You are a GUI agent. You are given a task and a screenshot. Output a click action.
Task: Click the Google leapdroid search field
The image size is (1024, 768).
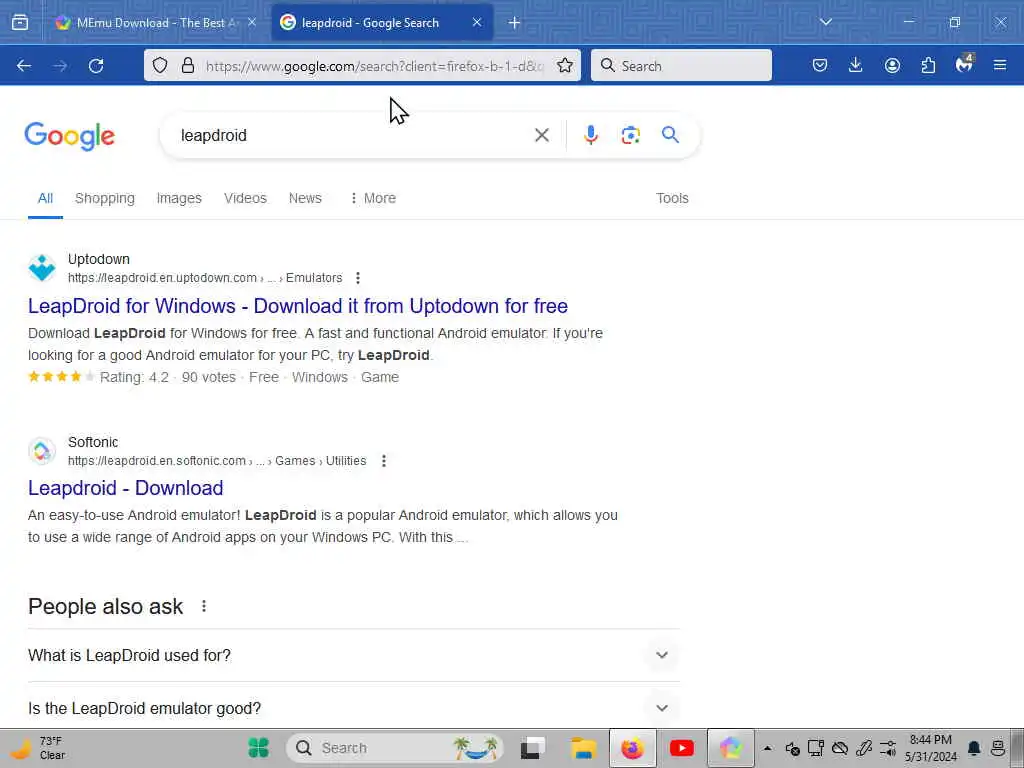tap(353, 135)
